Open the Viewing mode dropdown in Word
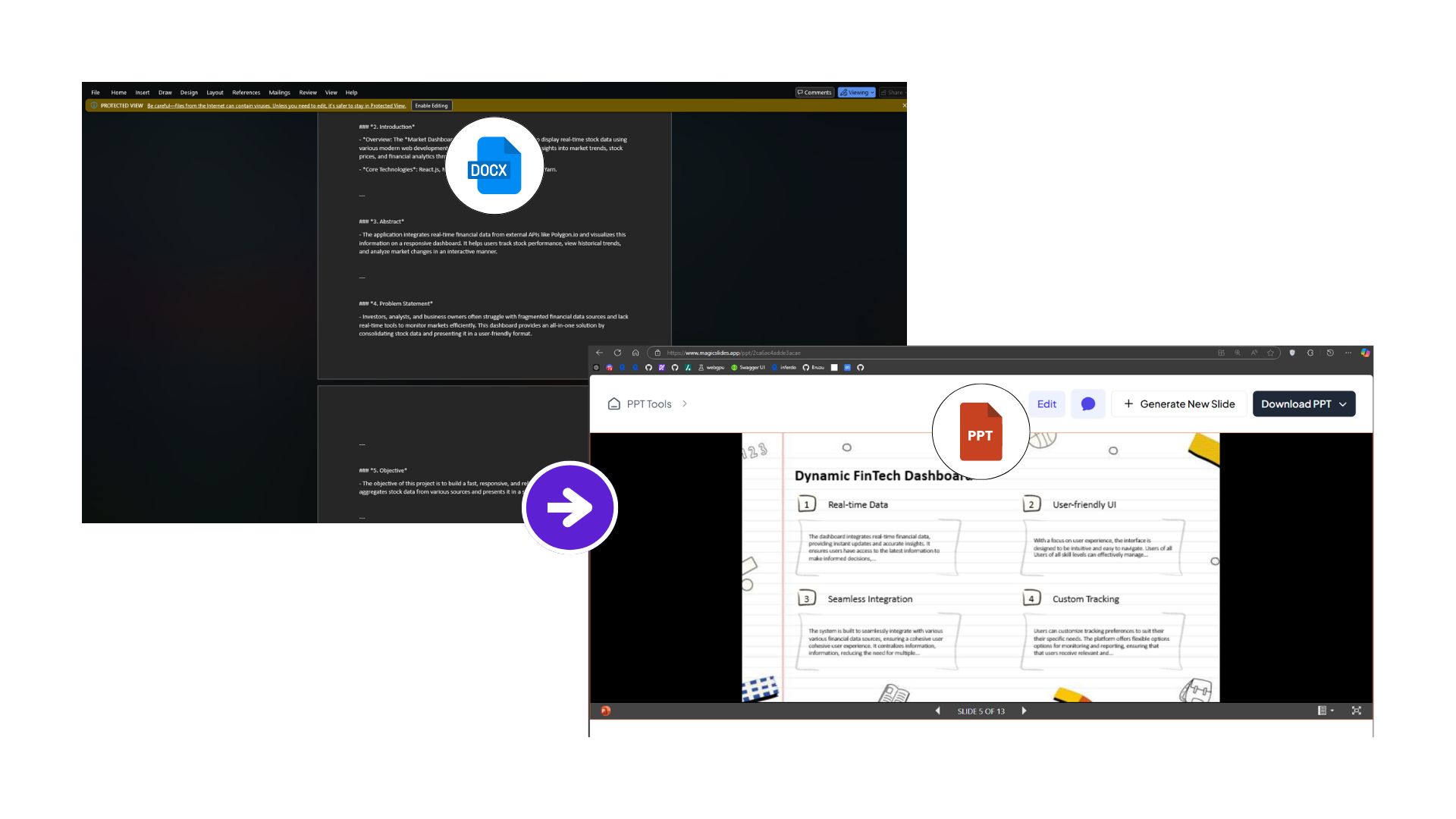1456x819 pixels. pyautogui.click(x=856, y=92)
